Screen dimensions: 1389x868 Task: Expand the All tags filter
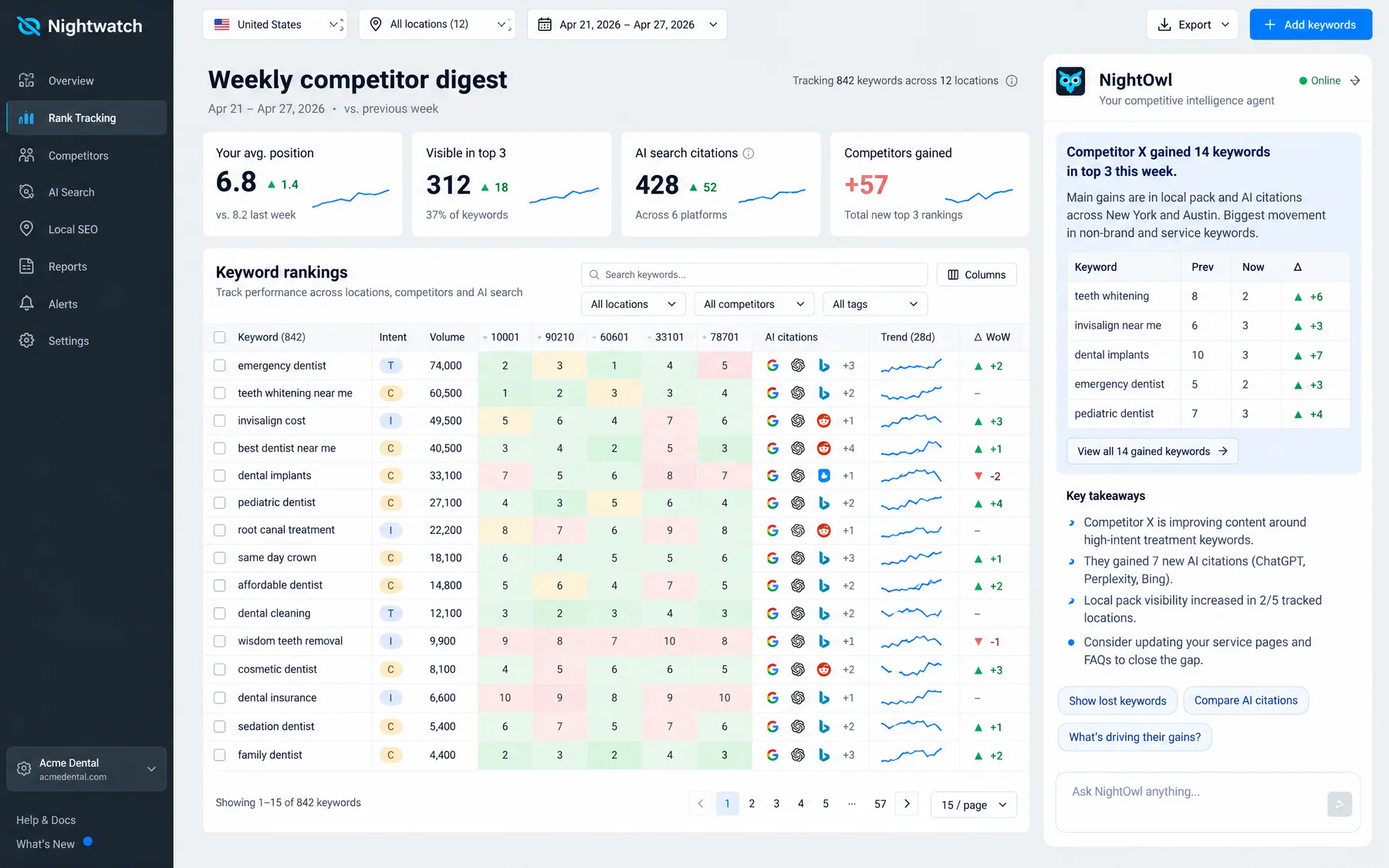click(x=875, y=304)
